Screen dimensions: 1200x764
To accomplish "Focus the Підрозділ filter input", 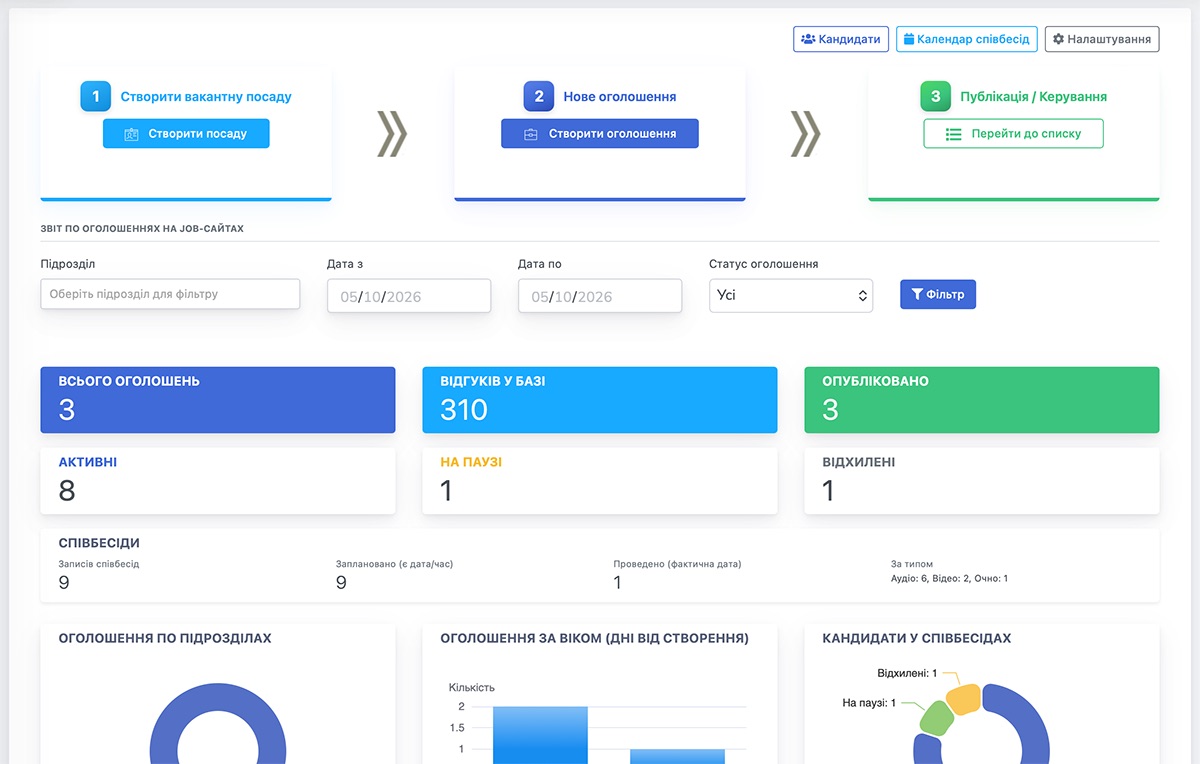I will 170,294.
